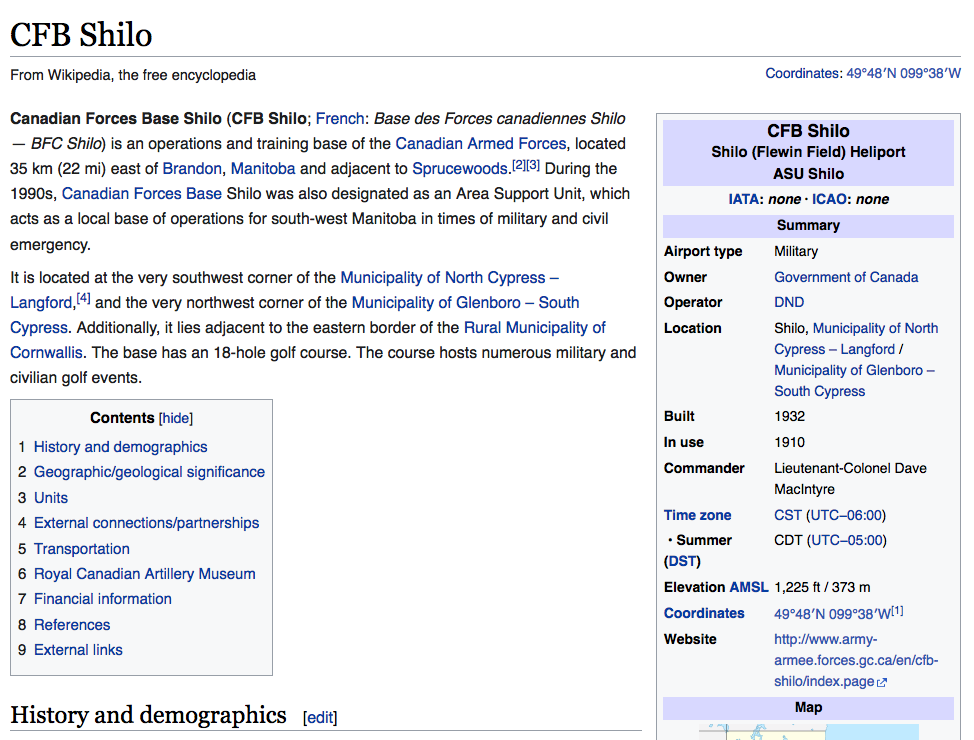Open the ICAO link in the infobox
The width and height of the screenshot is (974, 740).
point(829,199)
